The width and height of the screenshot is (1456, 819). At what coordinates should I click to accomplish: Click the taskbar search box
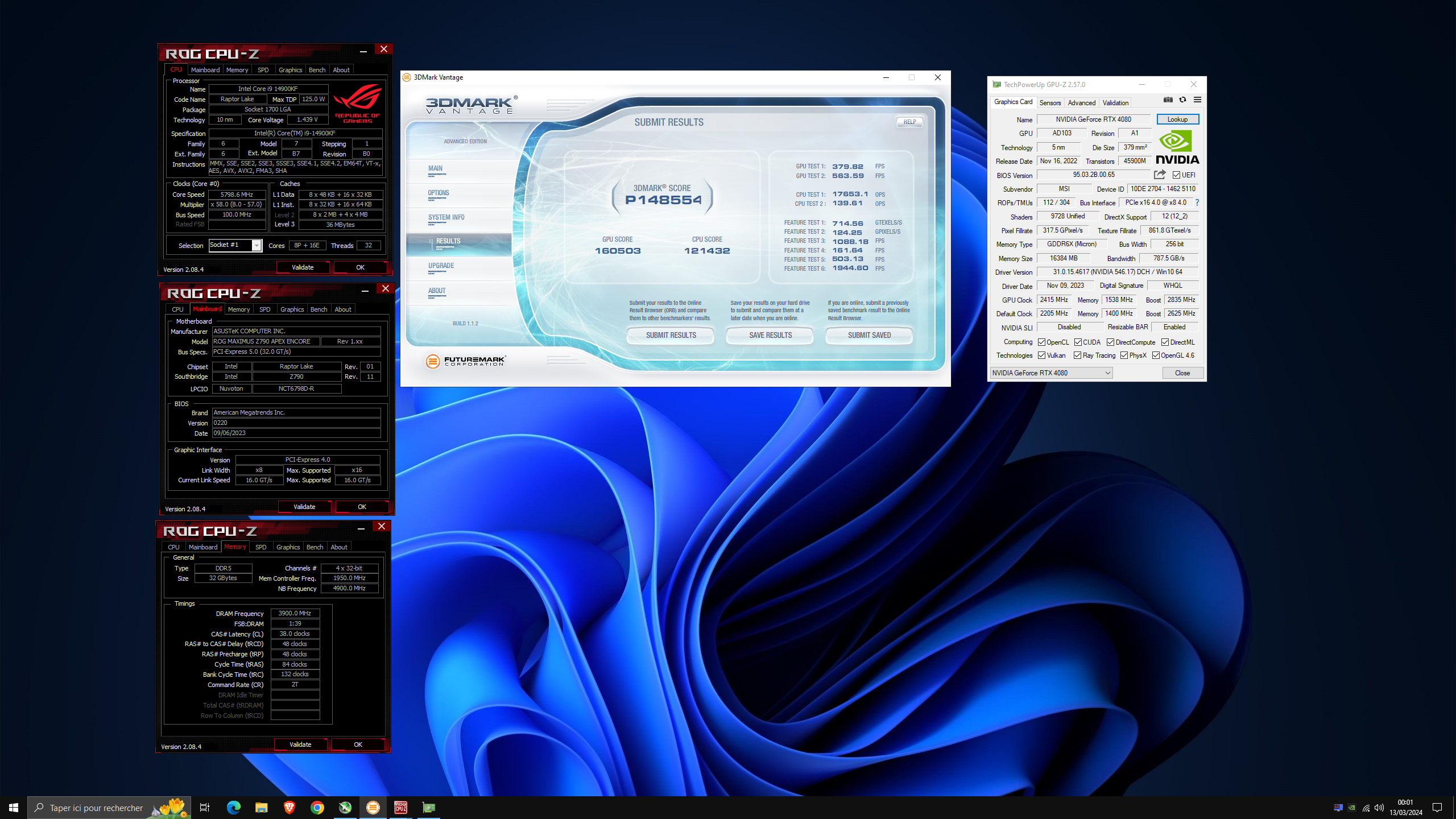click(x=109, y=808)
